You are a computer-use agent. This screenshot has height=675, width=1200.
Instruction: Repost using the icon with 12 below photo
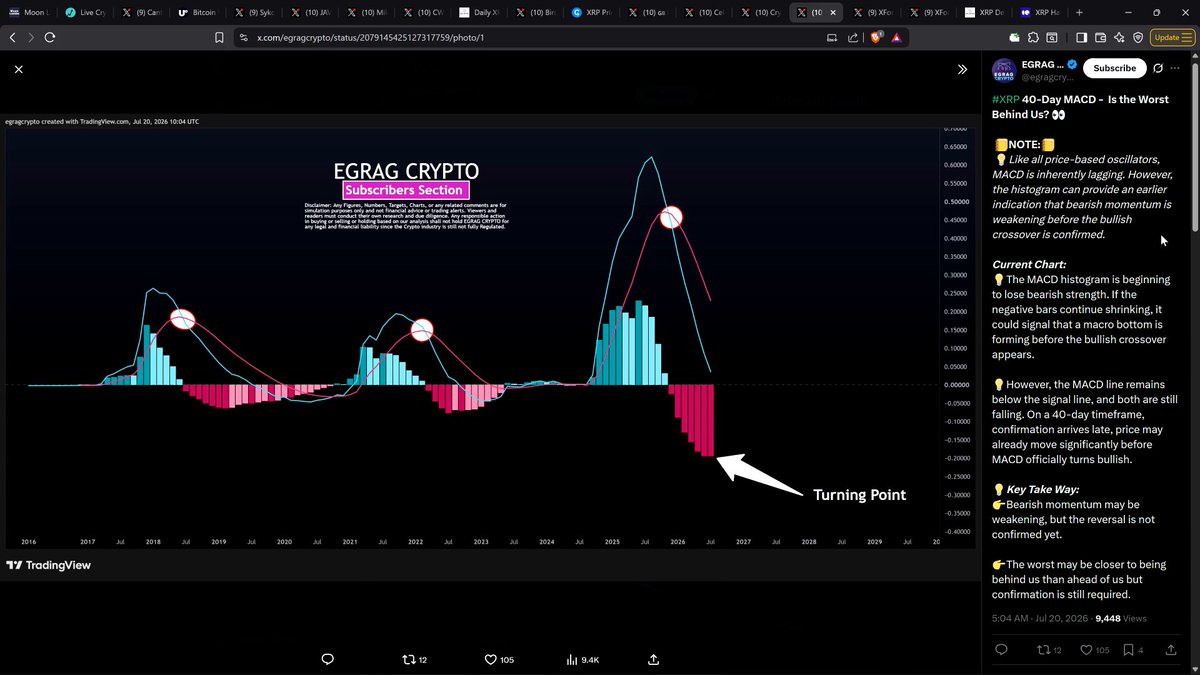pos(414,660)
